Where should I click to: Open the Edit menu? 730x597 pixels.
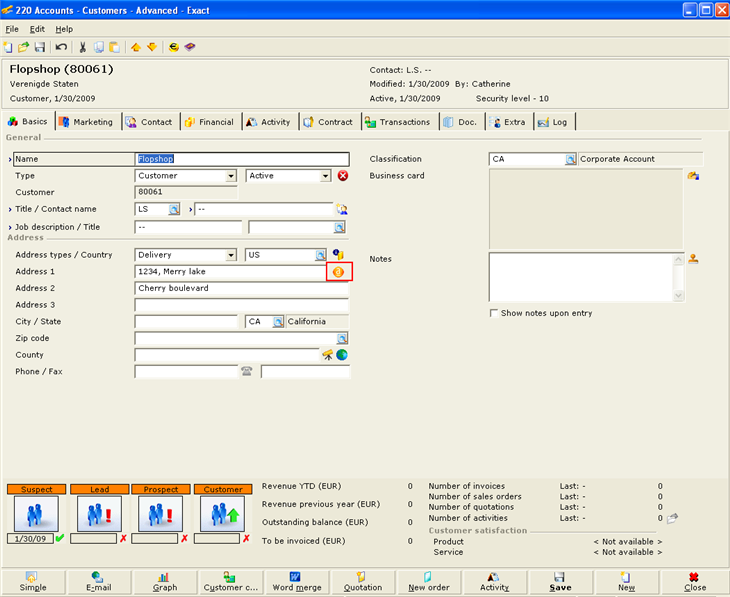tap(37, 29)
